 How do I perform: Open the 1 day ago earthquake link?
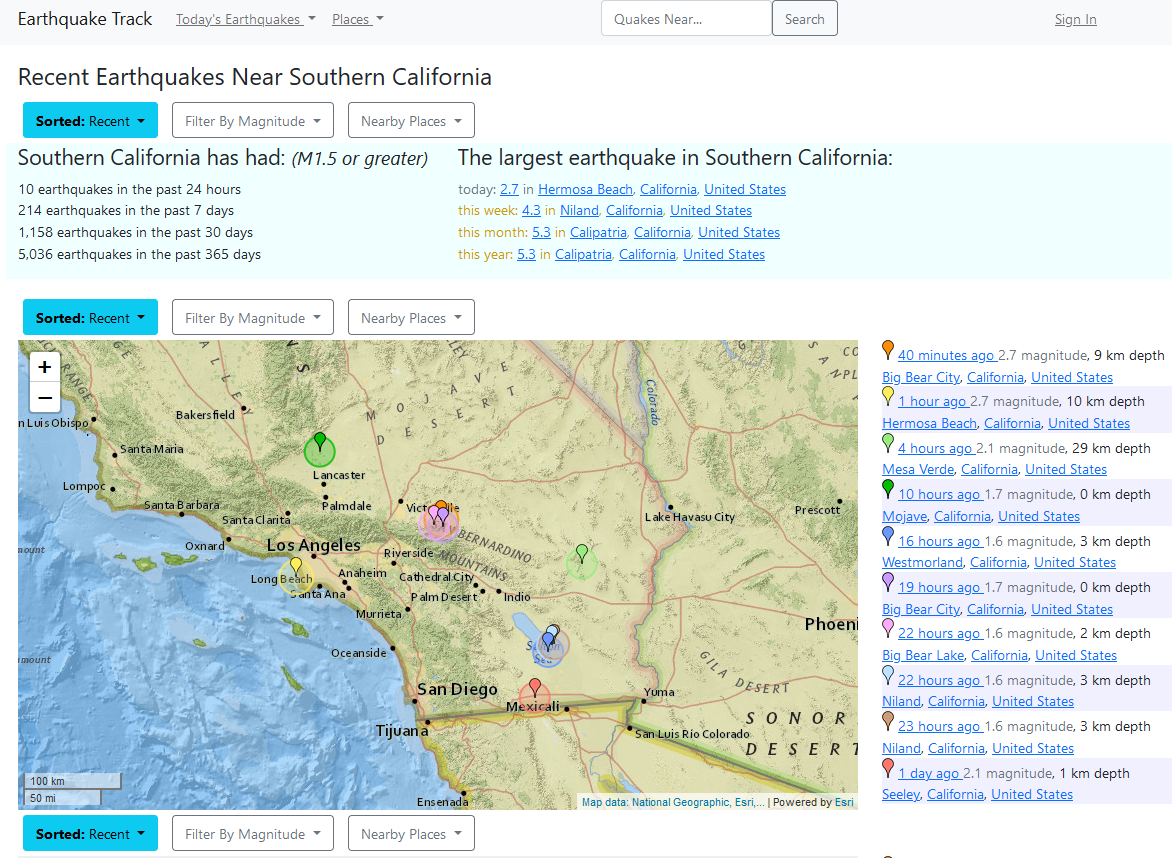pyautogui.click(x=929, y=774)
